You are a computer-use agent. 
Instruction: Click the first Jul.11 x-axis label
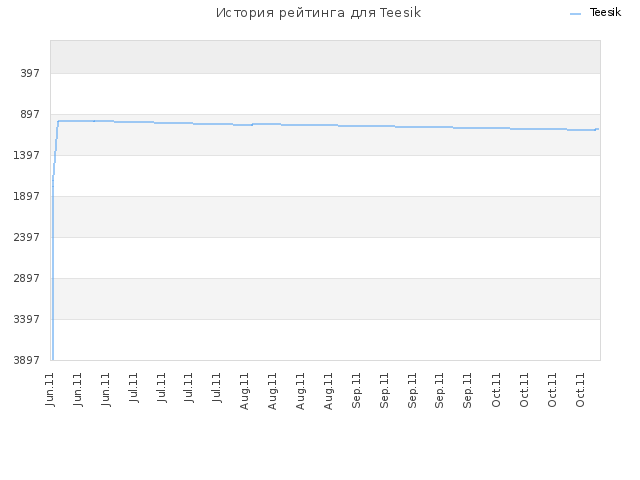click(134, 388)
